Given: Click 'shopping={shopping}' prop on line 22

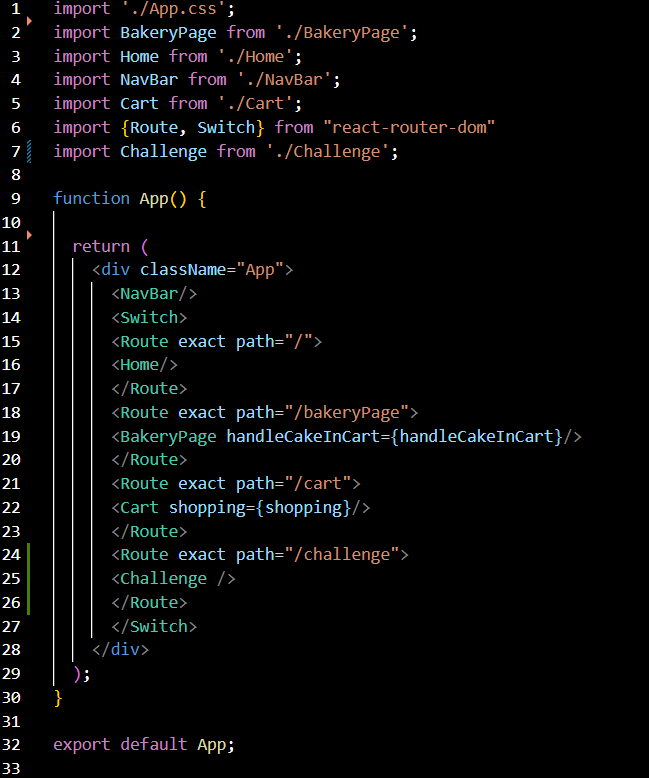Looking at the screenshot, I should (x=260, y=508).
